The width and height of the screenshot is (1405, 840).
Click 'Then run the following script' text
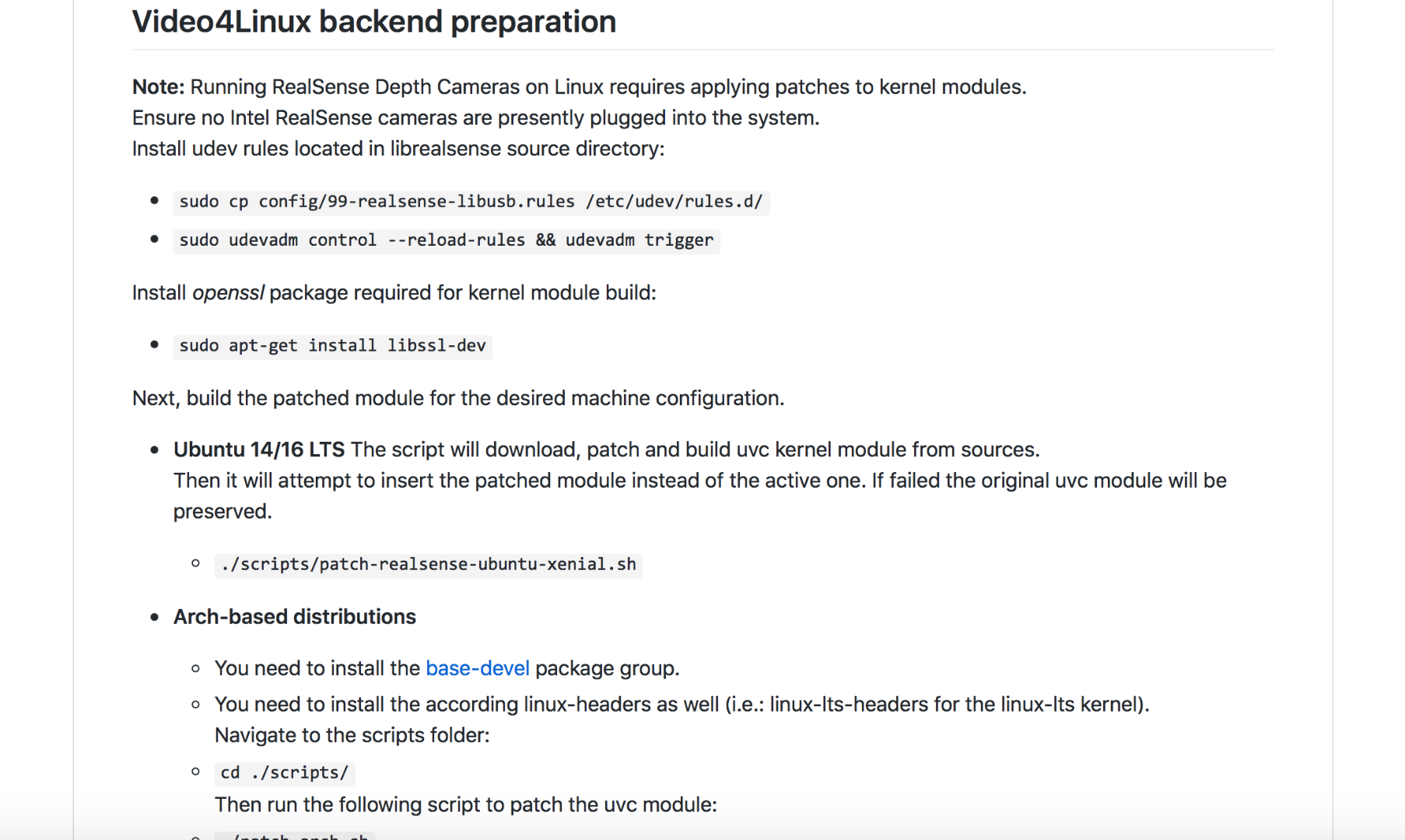pyautogui.click(x=465, y=804)
